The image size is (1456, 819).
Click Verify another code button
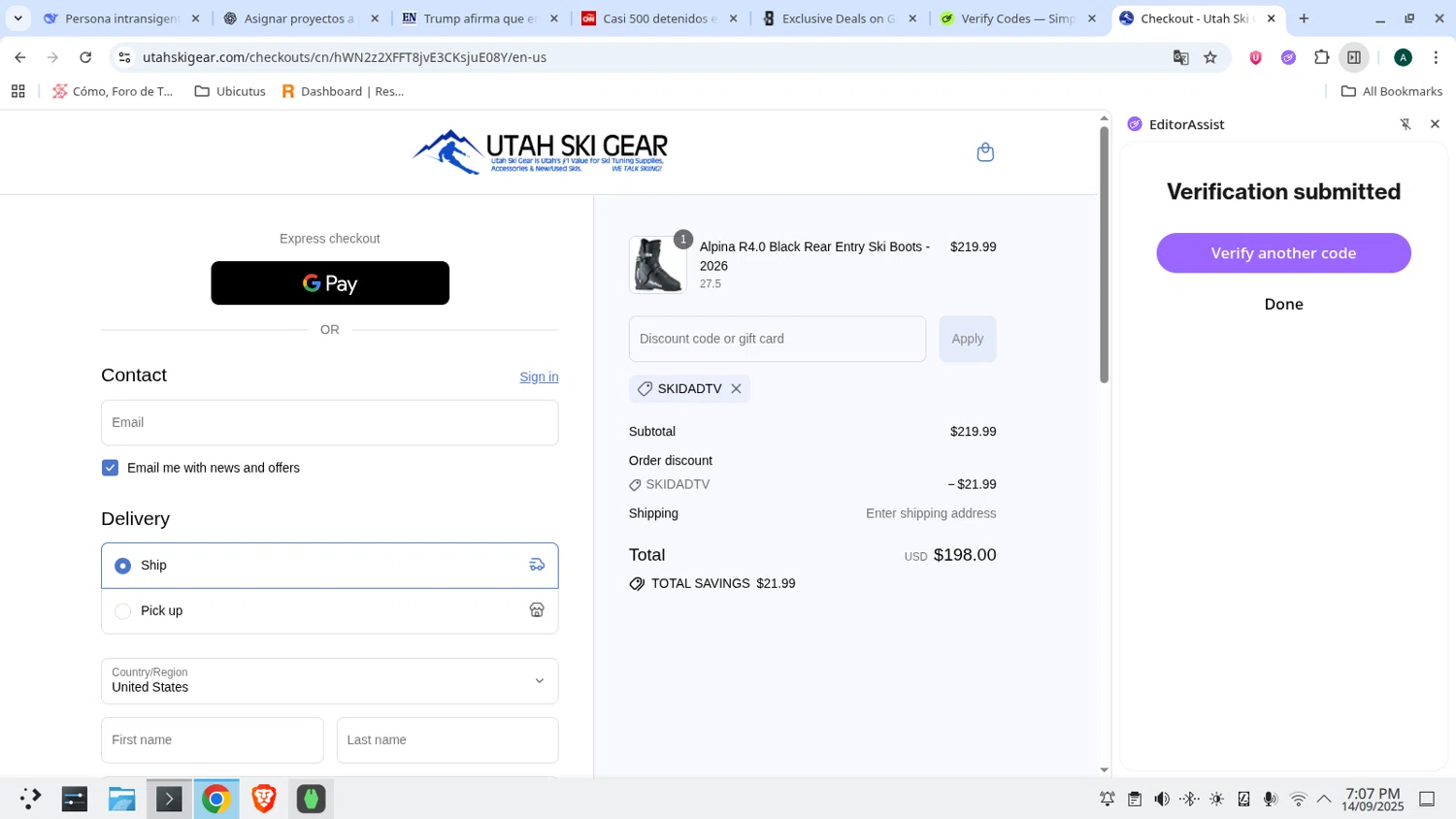tap(1283, 253)
